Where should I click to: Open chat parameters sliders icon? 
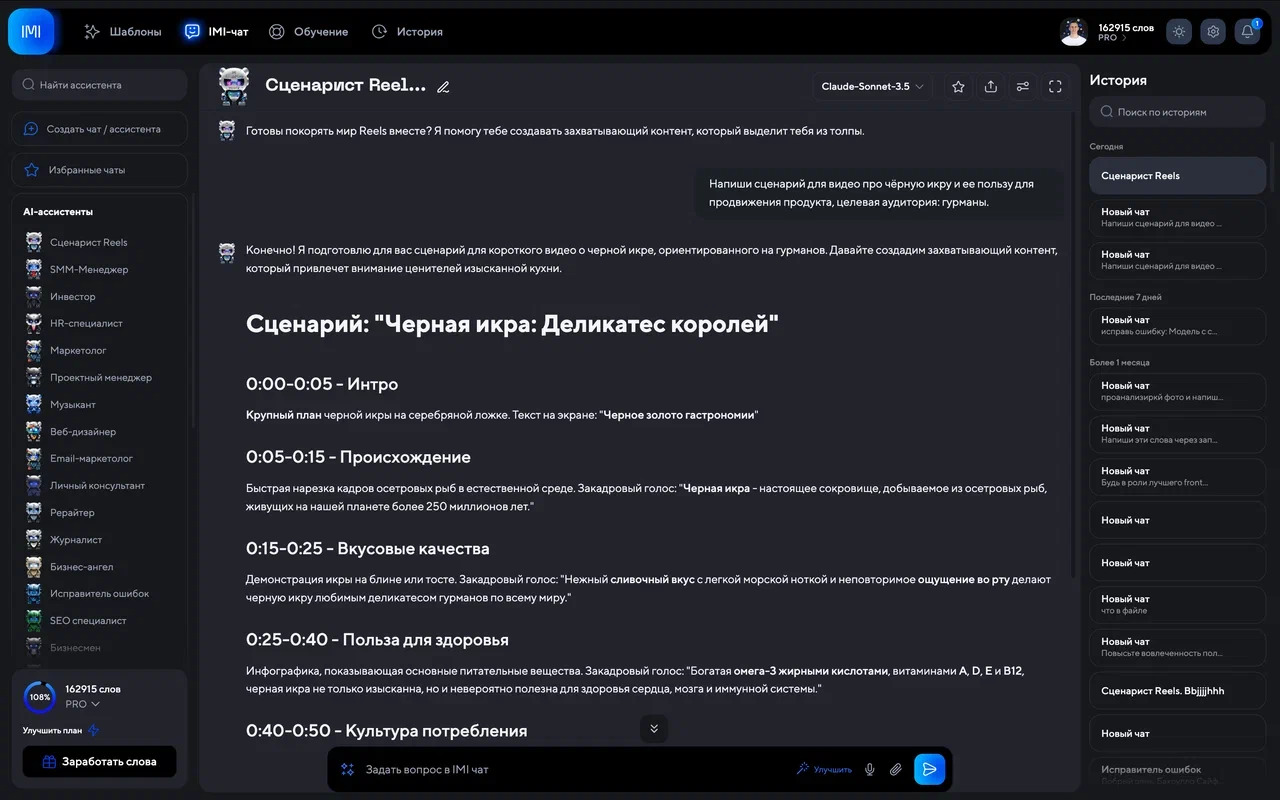pos(1022,86)
